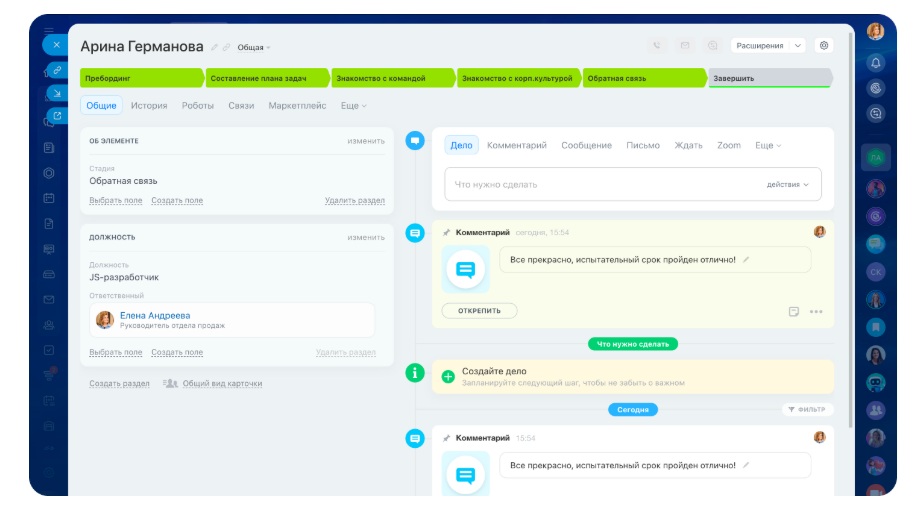Open card in new window icon
The width and height of the screenshot is (923, 520).
pyautogui.click(x=57, y=116)
